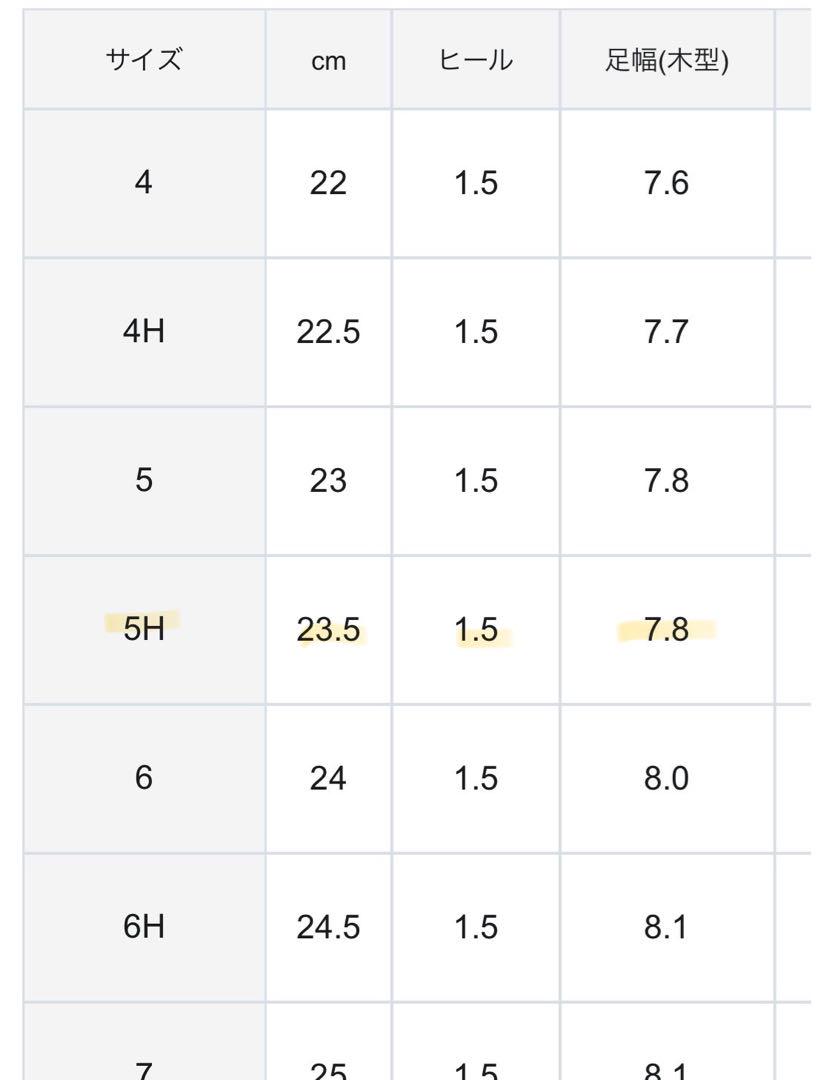
Task: Select the サイズ column header
Action: click(144, 60)
